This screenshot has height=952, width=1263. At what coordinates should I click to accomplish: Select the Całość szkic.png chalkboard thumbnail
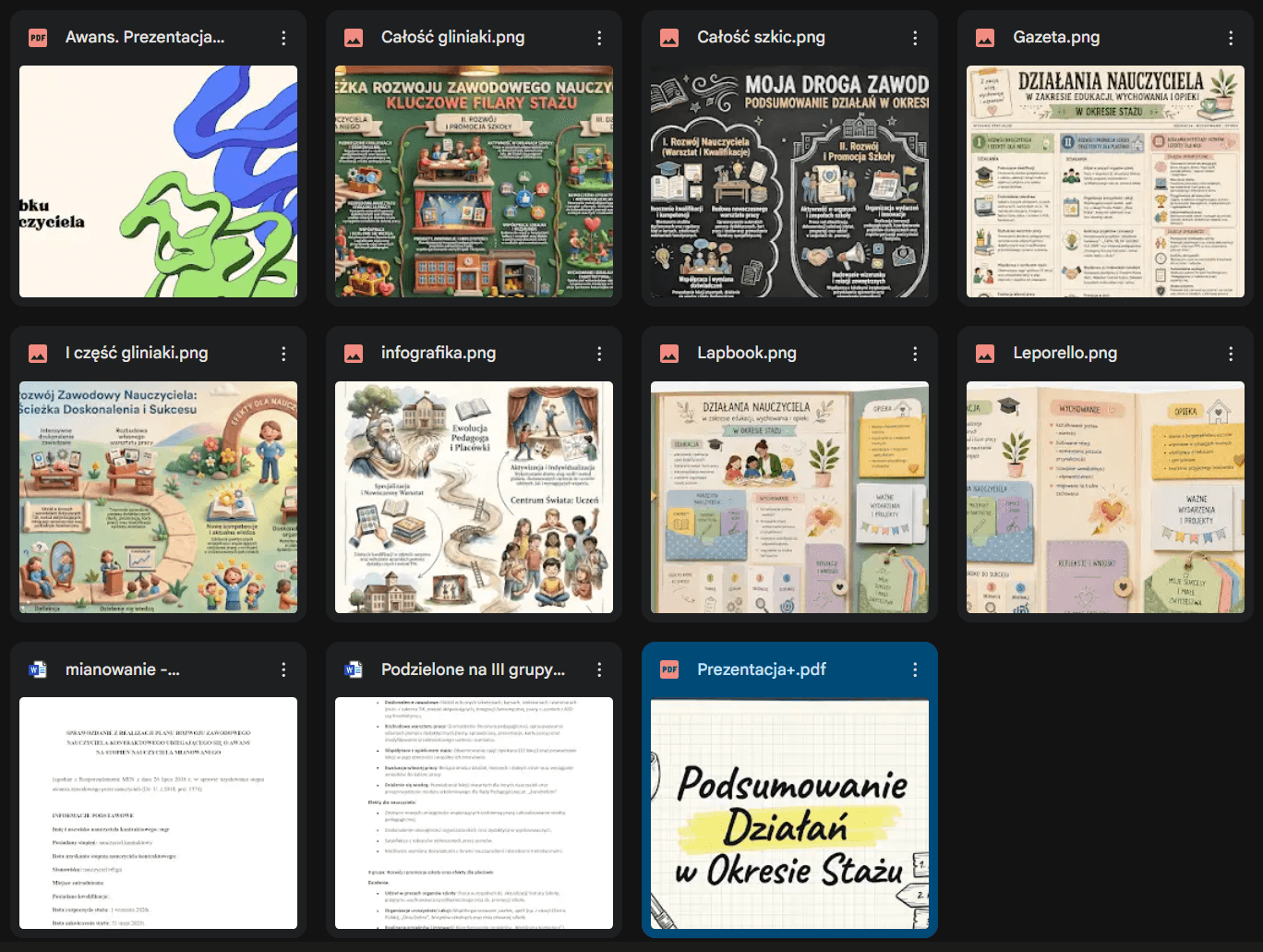tap(789, 181)
